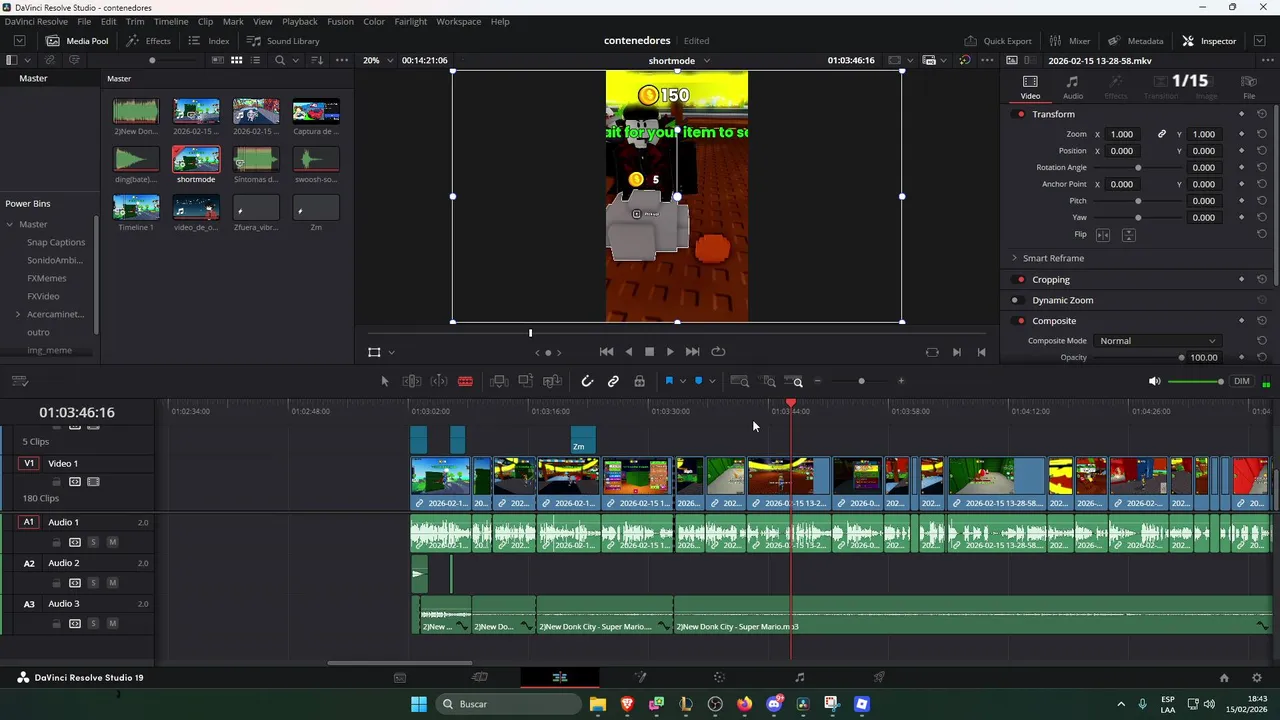Add a keyframe for Zoom

(x=1242, y=134)
